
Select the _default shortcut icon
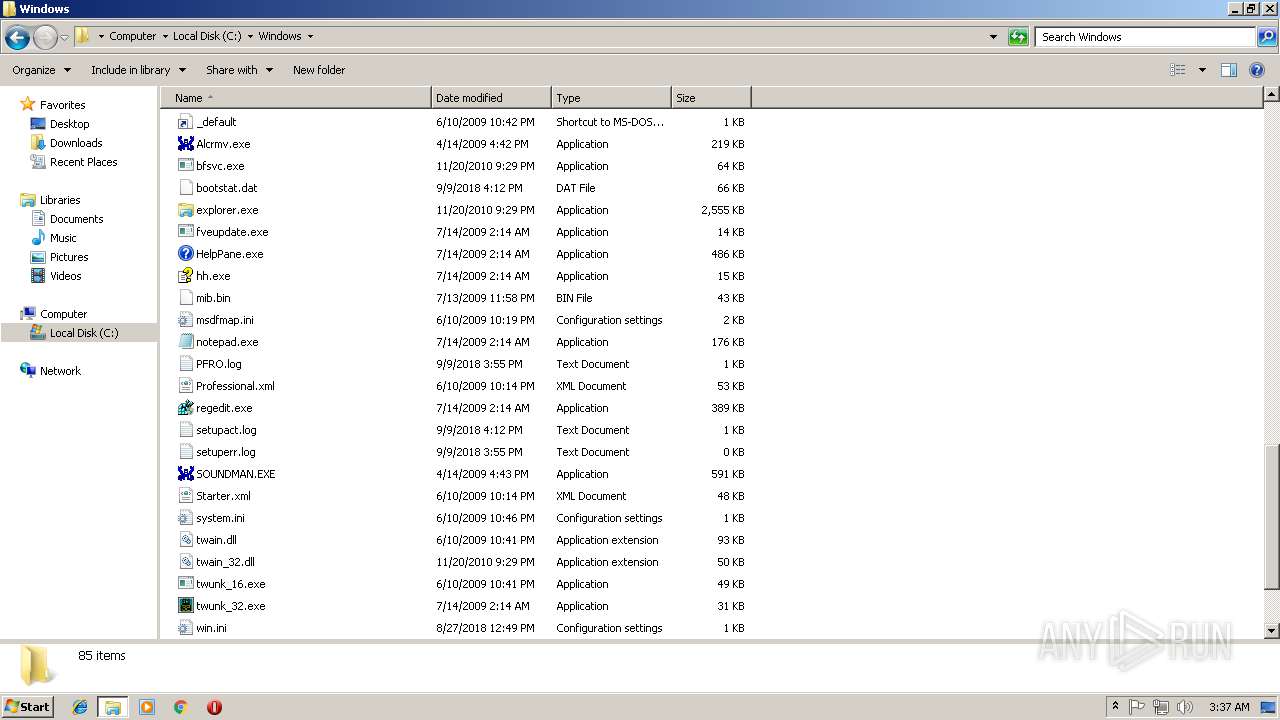(x=185, y=122)
